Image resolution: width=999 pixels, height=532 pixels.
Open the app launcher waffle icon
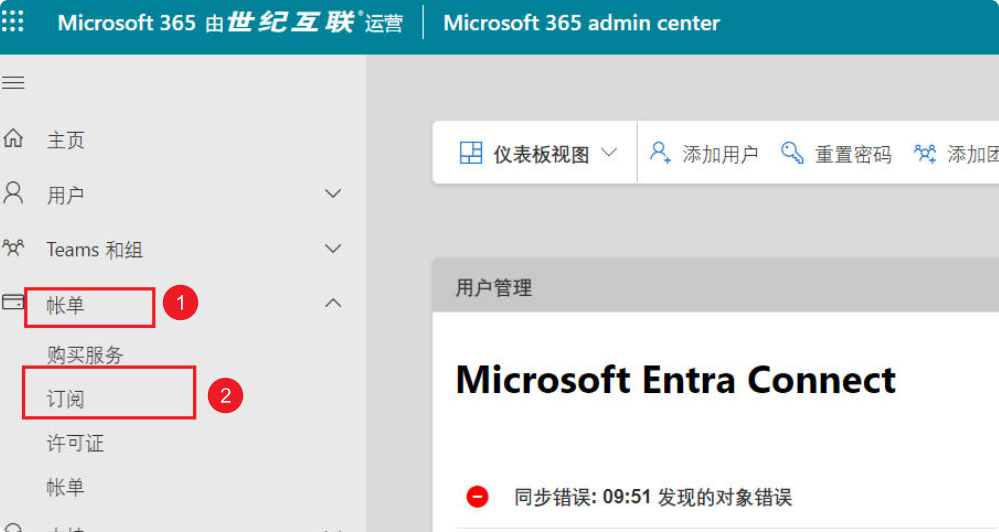coord(12,21)
